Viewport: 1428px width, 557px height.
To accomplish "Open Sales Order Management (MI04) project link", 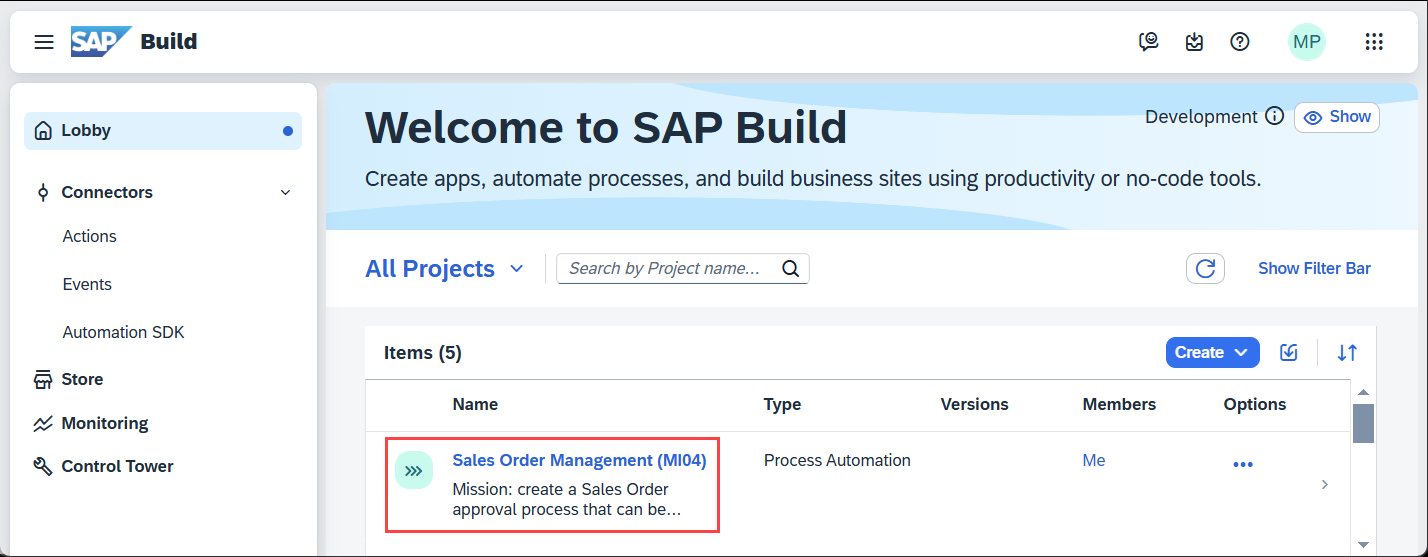I will click(580, 460).
